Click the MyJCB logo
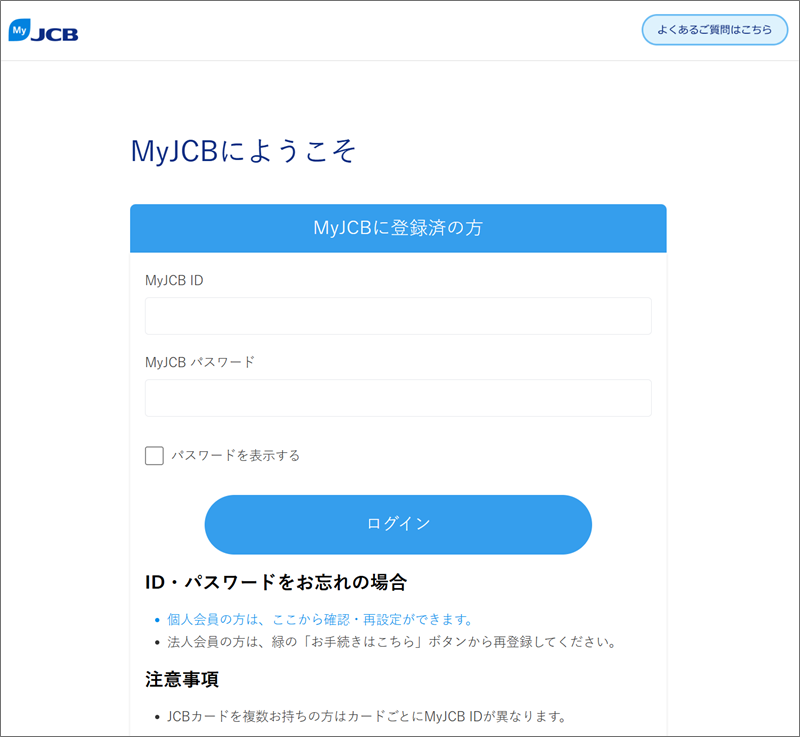 pyautogui.click(x=43, y=31)
